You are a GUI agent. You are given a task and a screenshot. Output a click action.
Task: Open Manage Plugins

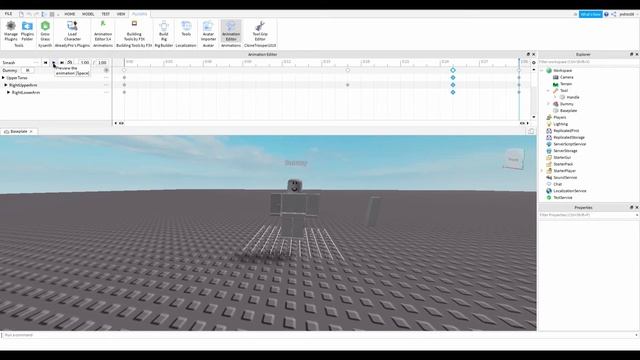11,31
